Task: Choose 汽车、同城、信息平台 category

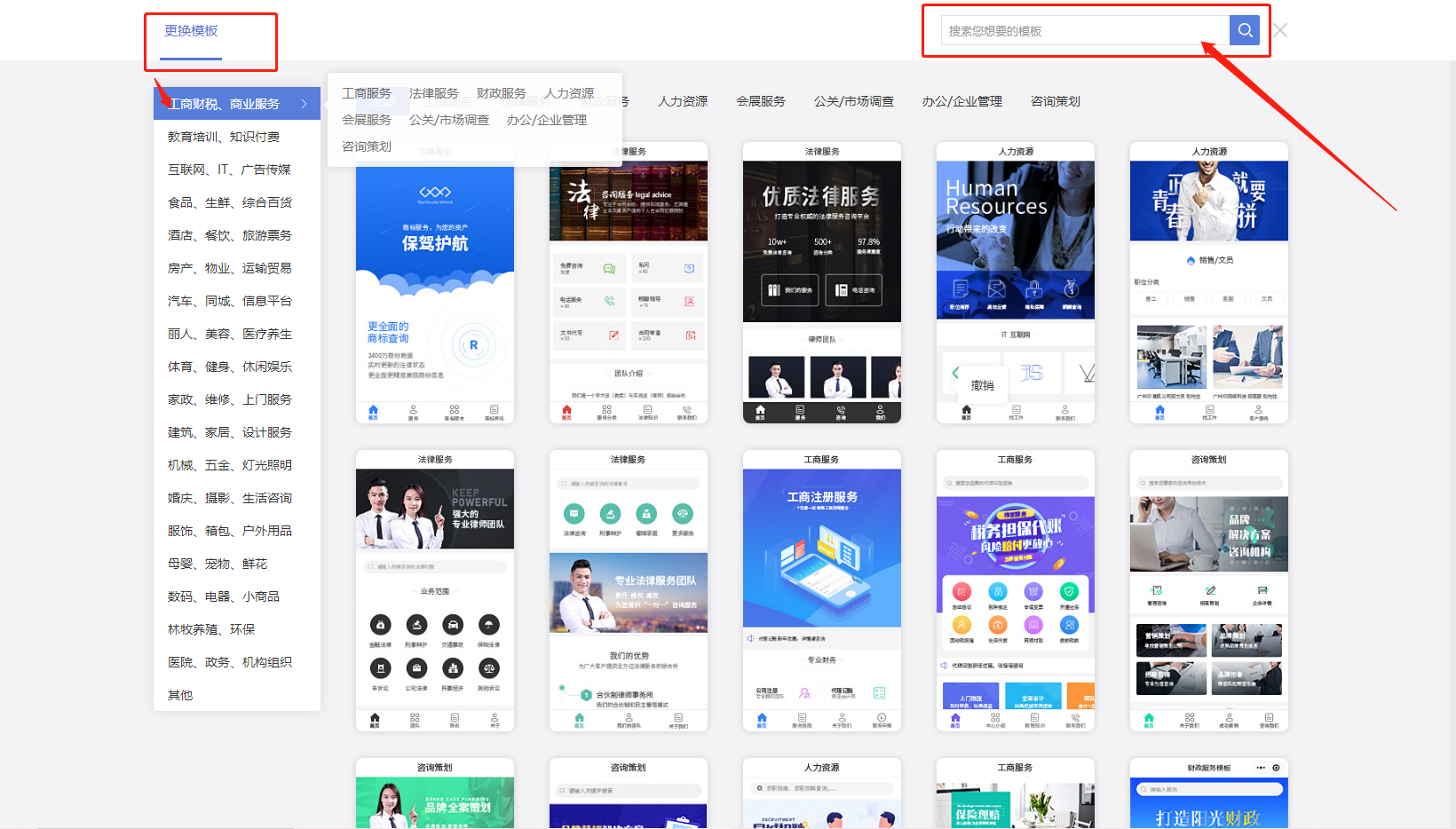Action: (230, 301)
